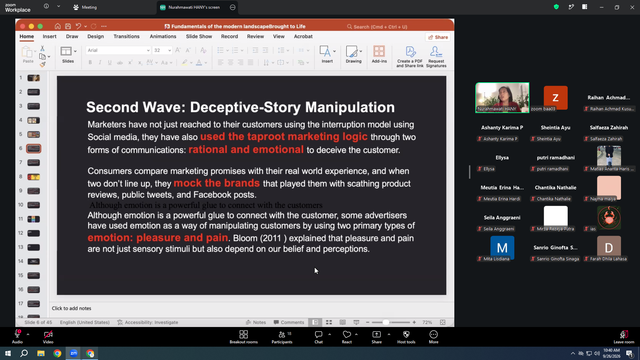Image resolution: width=640 pixels, height=360 pixels.
Task: Unmute the Zoom Audio microphone
Action: tap(17, 337)
